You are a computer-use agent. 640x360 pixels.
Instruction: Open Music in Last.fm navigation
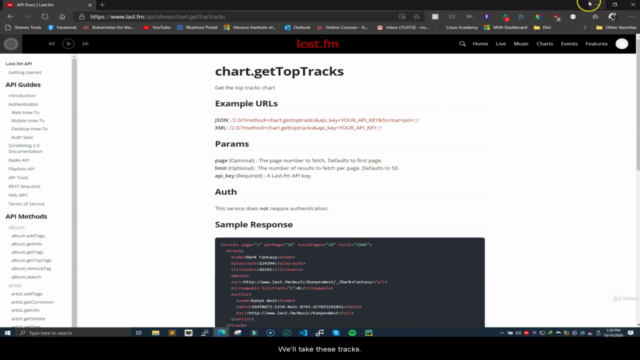click(521, 44)
